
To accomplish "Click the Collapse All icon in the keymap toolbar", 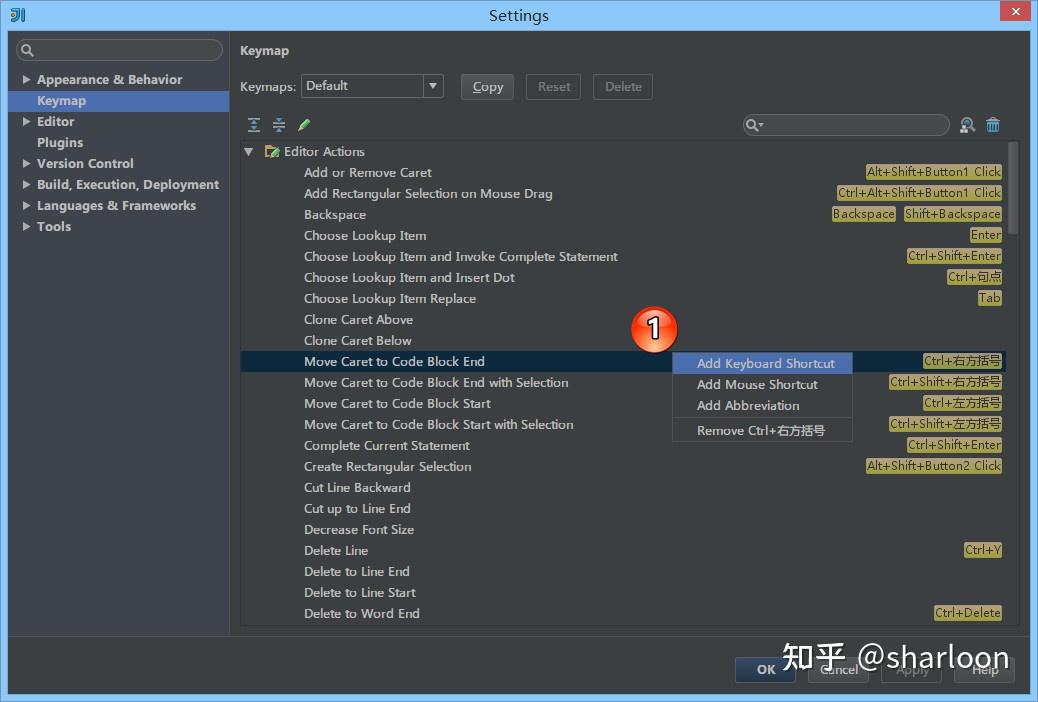I will tap(278, 124).
